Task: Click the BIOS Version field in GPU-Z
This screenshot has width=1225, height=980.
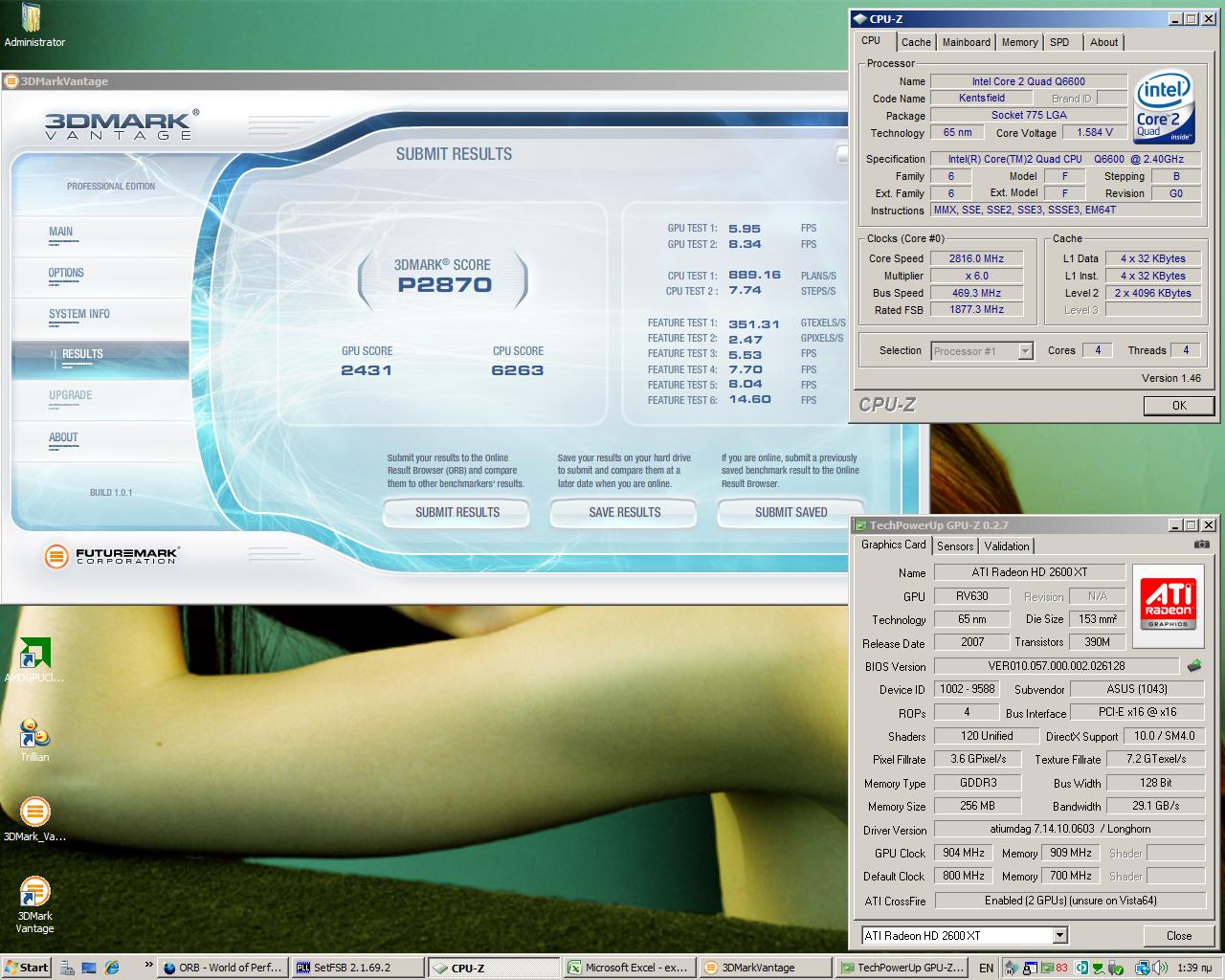Action: (x=1057, y=666)
